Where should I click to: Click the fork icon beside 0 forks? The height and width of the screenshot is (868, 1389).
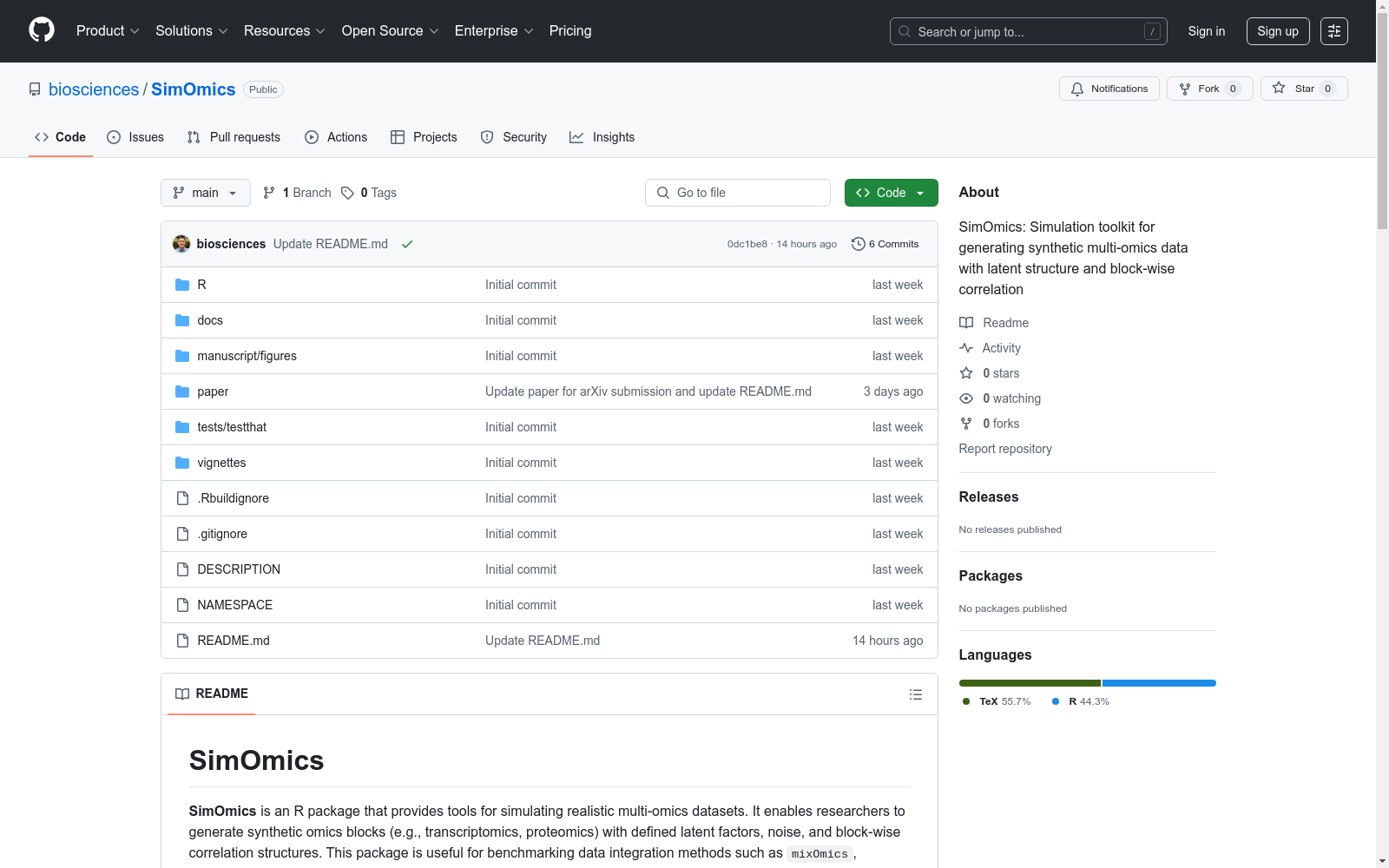966,424
